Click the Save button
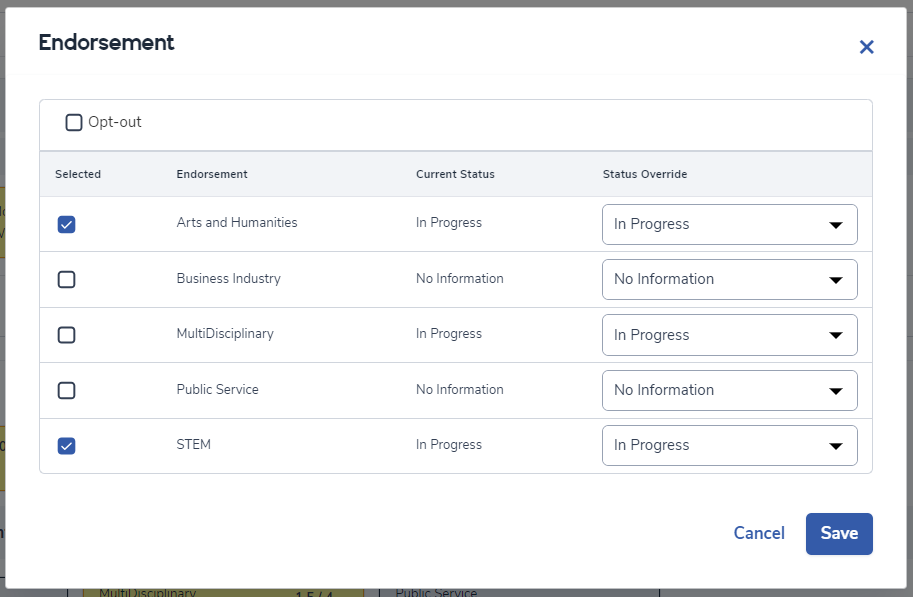 click(x=839, y=533)
